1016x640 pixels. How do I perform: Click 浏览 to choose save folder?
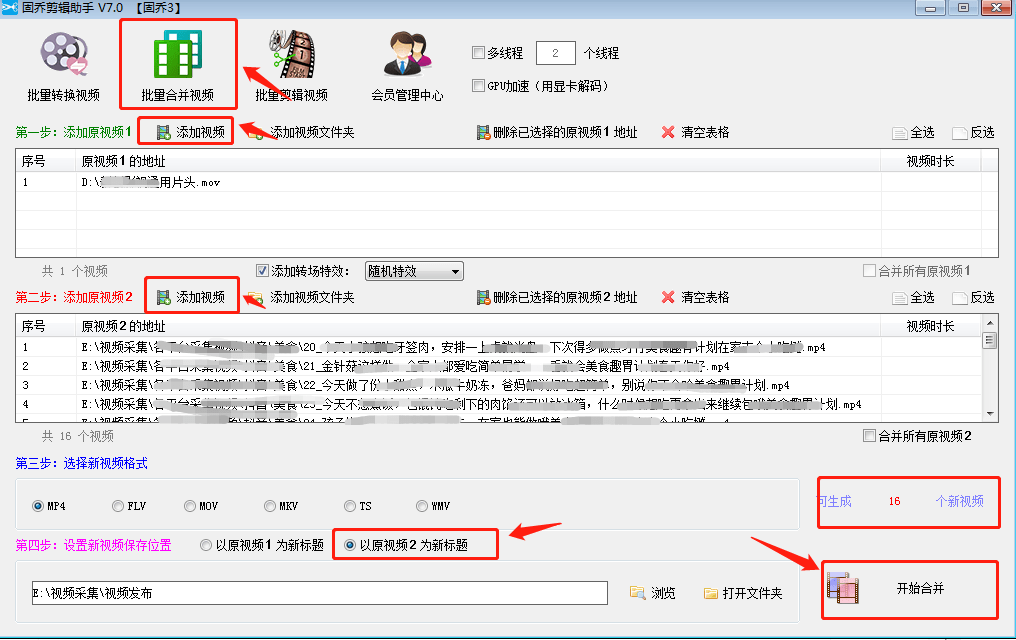coord(653,593)
